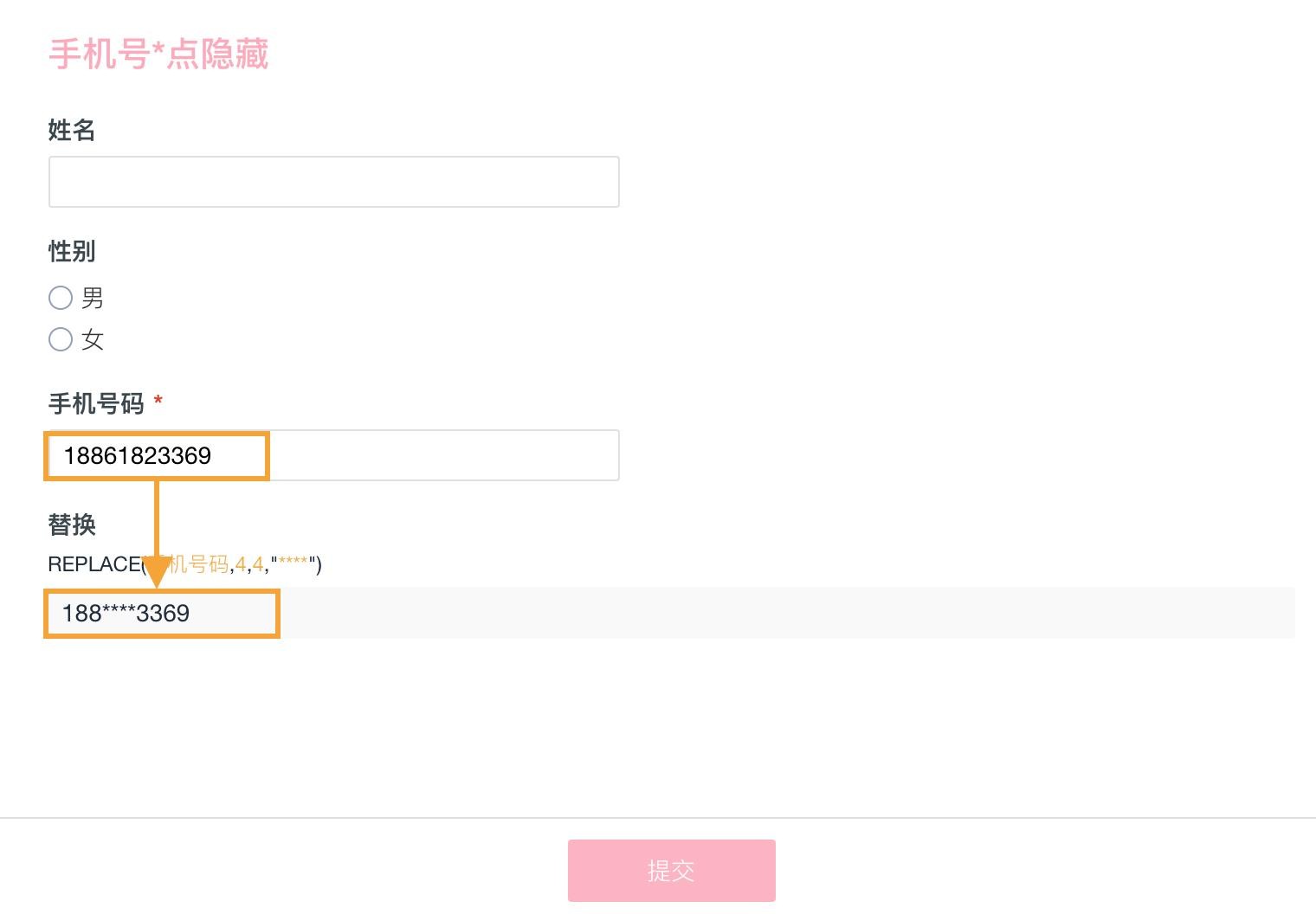1316x914 pixels.
Task: Click the masked result 188****3369
Action: [126, 614]
